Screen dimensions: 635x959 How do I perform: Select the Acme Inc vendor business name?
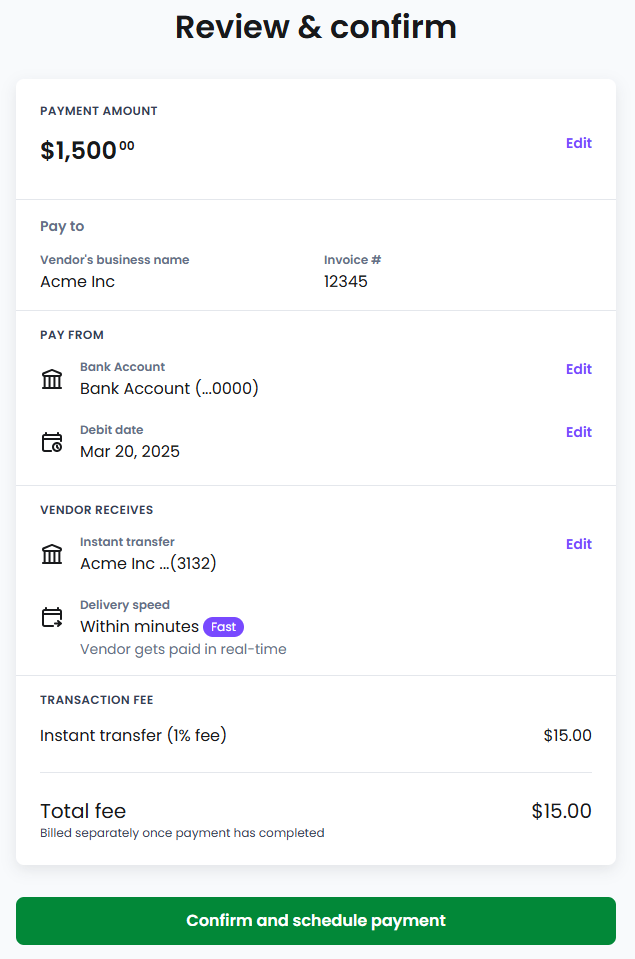coord(78,282)
